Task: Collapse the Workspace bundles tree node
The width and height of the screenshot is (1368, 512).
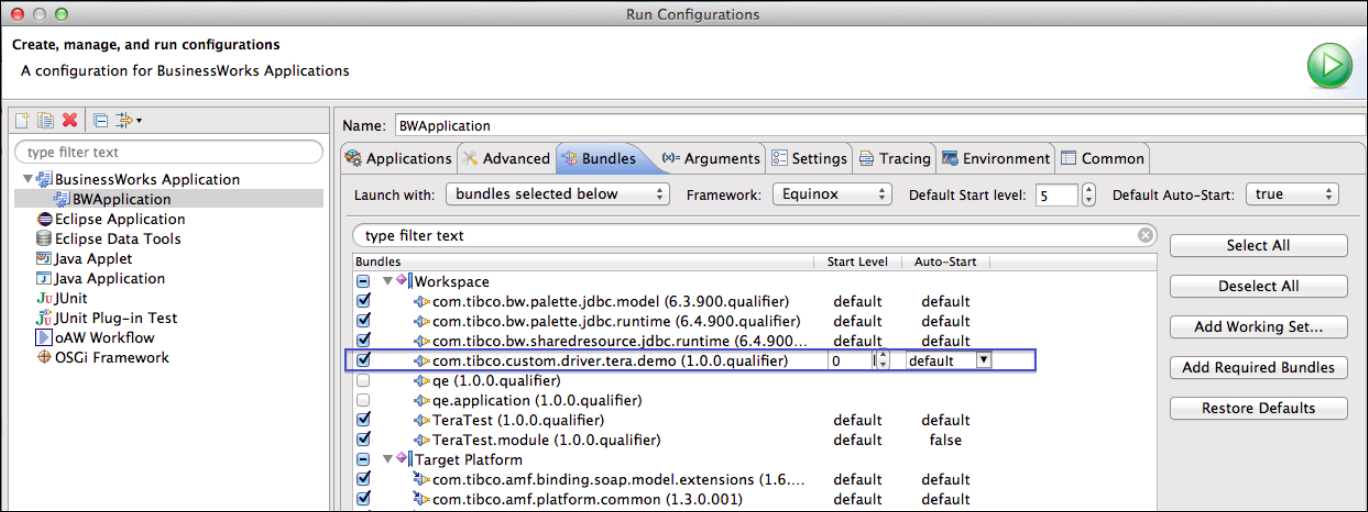Action: pos(387,282)
